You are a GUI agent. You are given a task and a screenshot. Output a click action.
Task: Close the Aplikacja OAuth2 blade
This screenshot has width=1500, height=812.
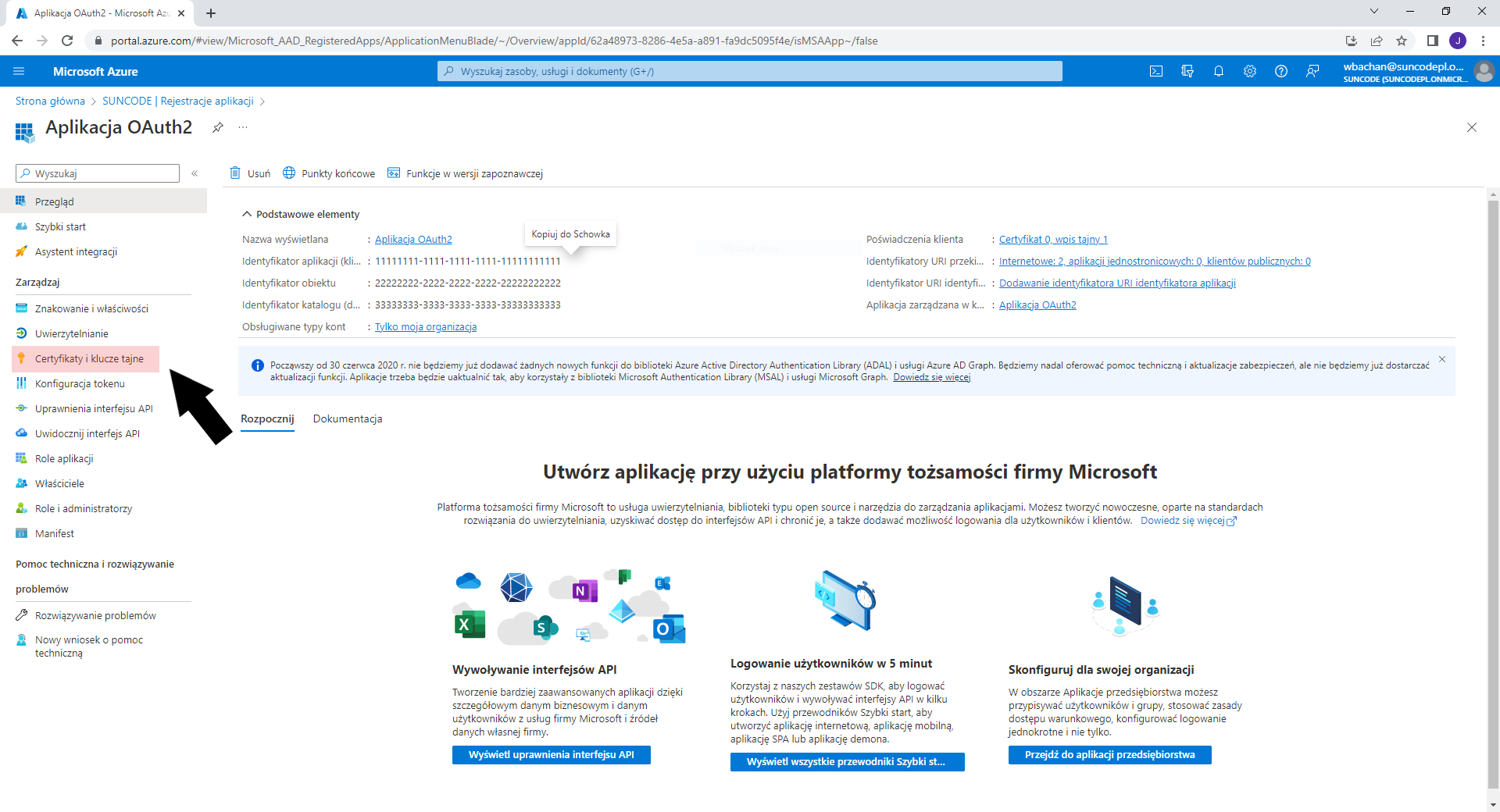pos(1472,127)
